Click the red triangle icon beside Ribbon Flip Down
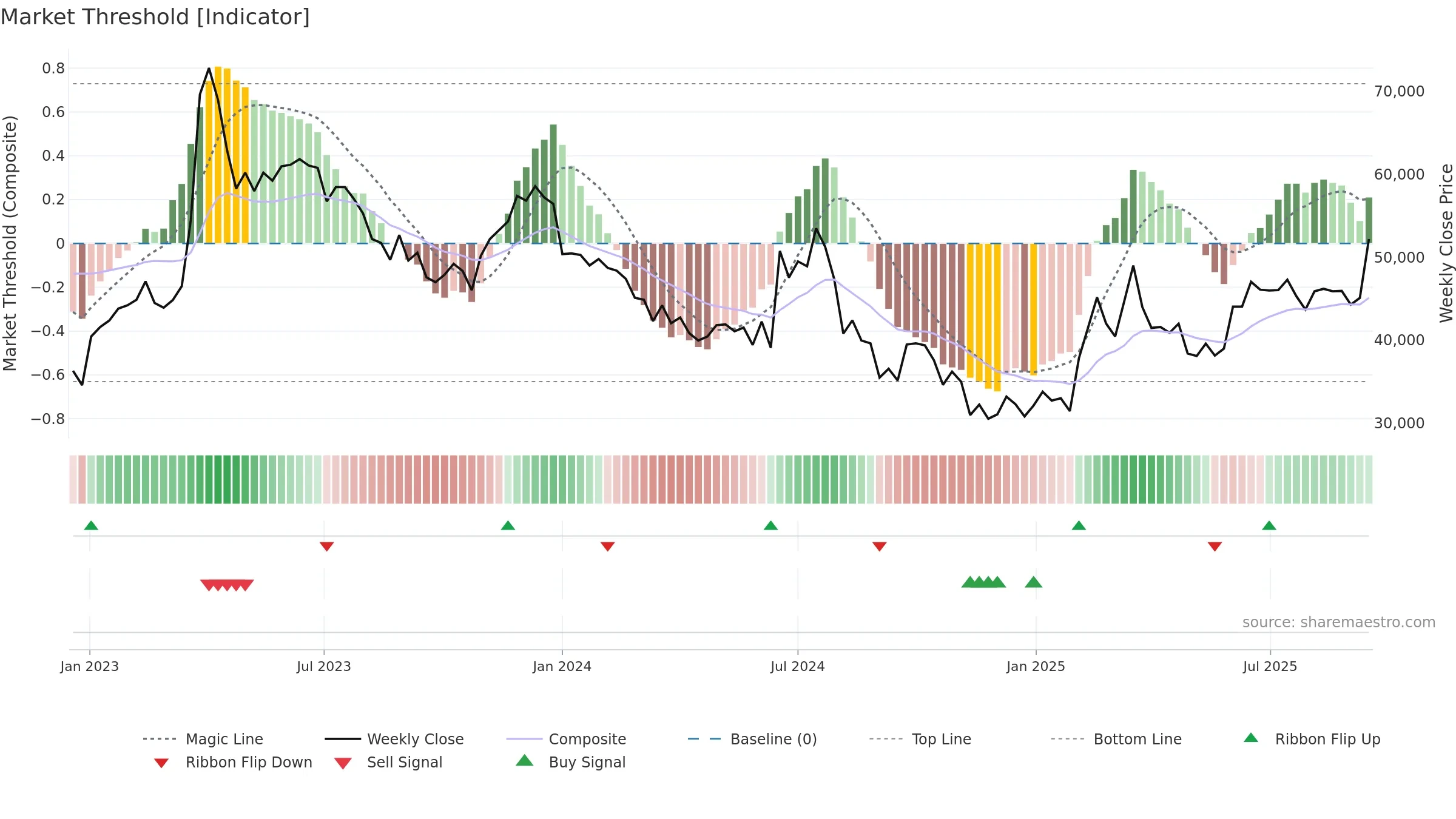1456x819 pixels. (x=161, y=763)
